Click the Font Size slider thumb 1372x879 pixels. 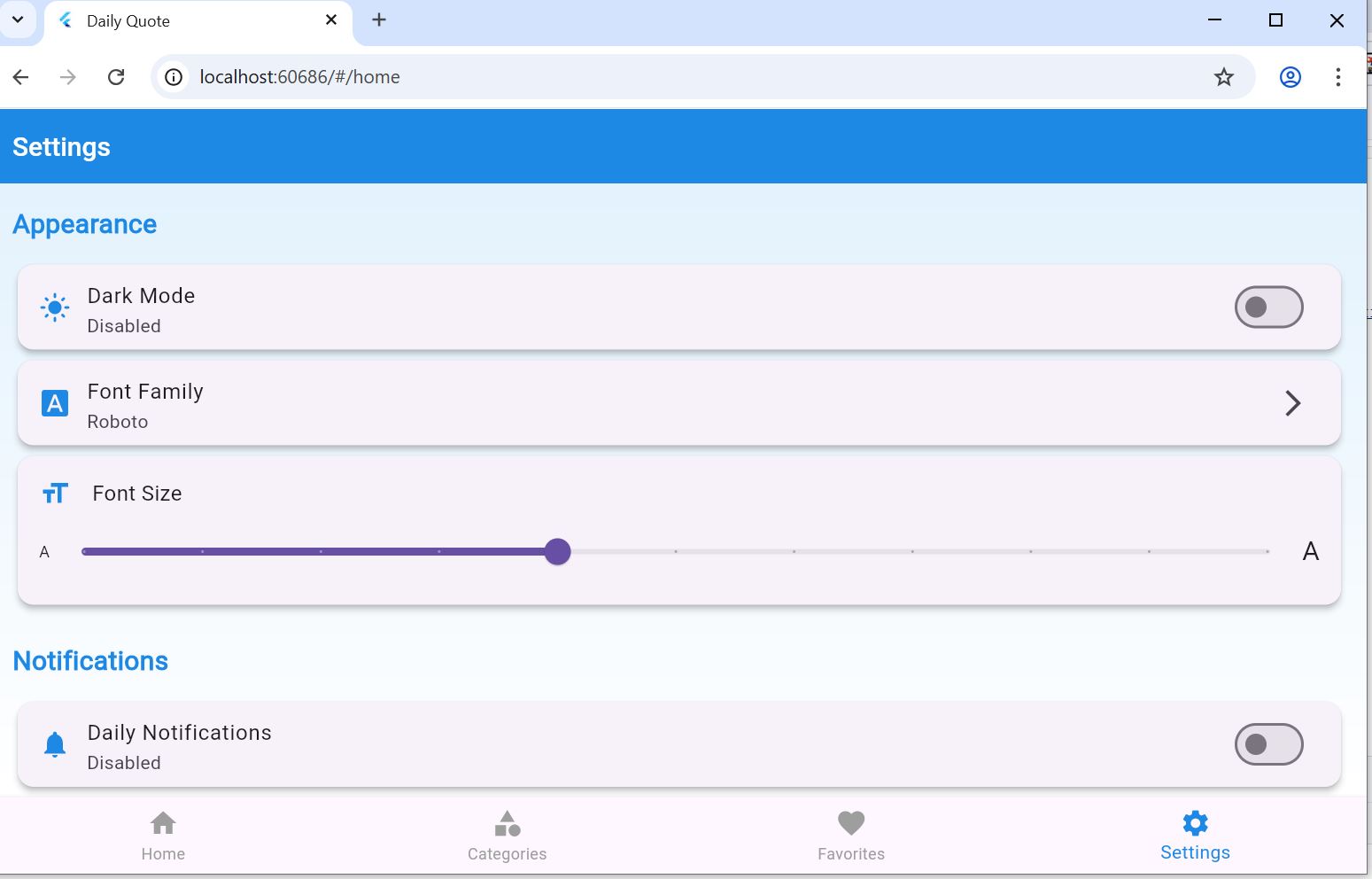(x=557, y=552)
